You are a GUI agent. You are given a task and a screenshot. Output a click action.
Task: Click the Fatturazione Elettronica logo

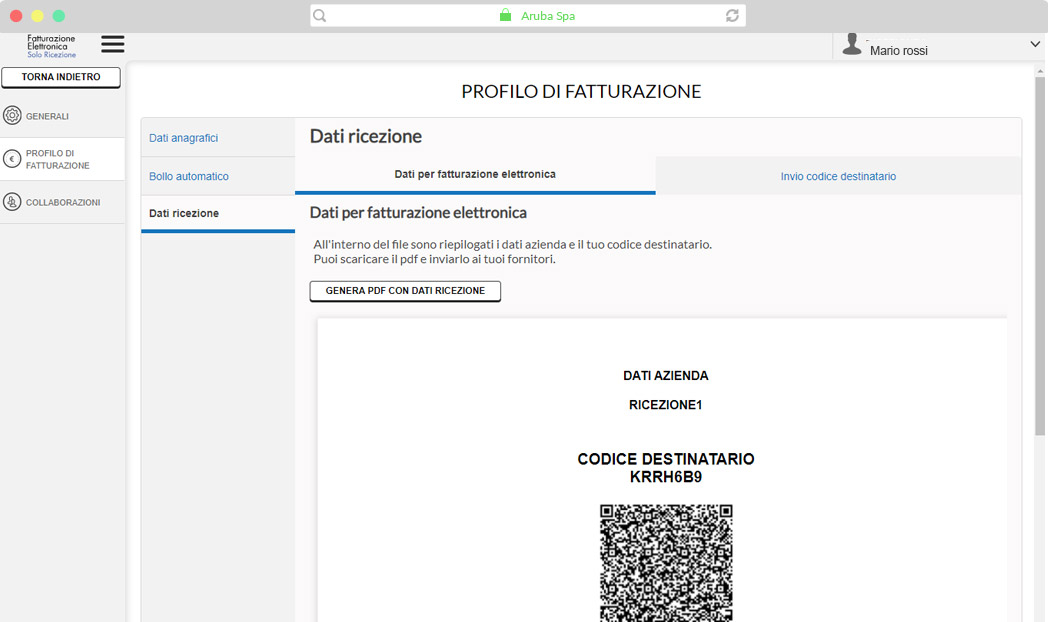pyautogui.click(x=51, y=46)
